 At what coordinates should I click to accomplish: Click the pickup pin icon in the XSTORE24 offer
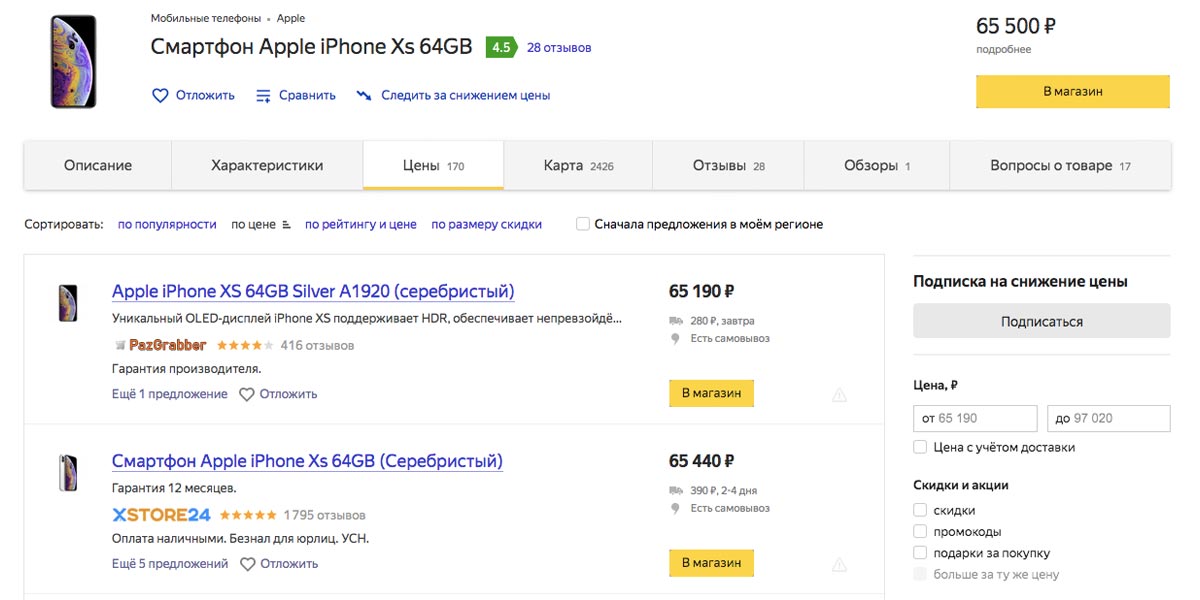point(675,509)
